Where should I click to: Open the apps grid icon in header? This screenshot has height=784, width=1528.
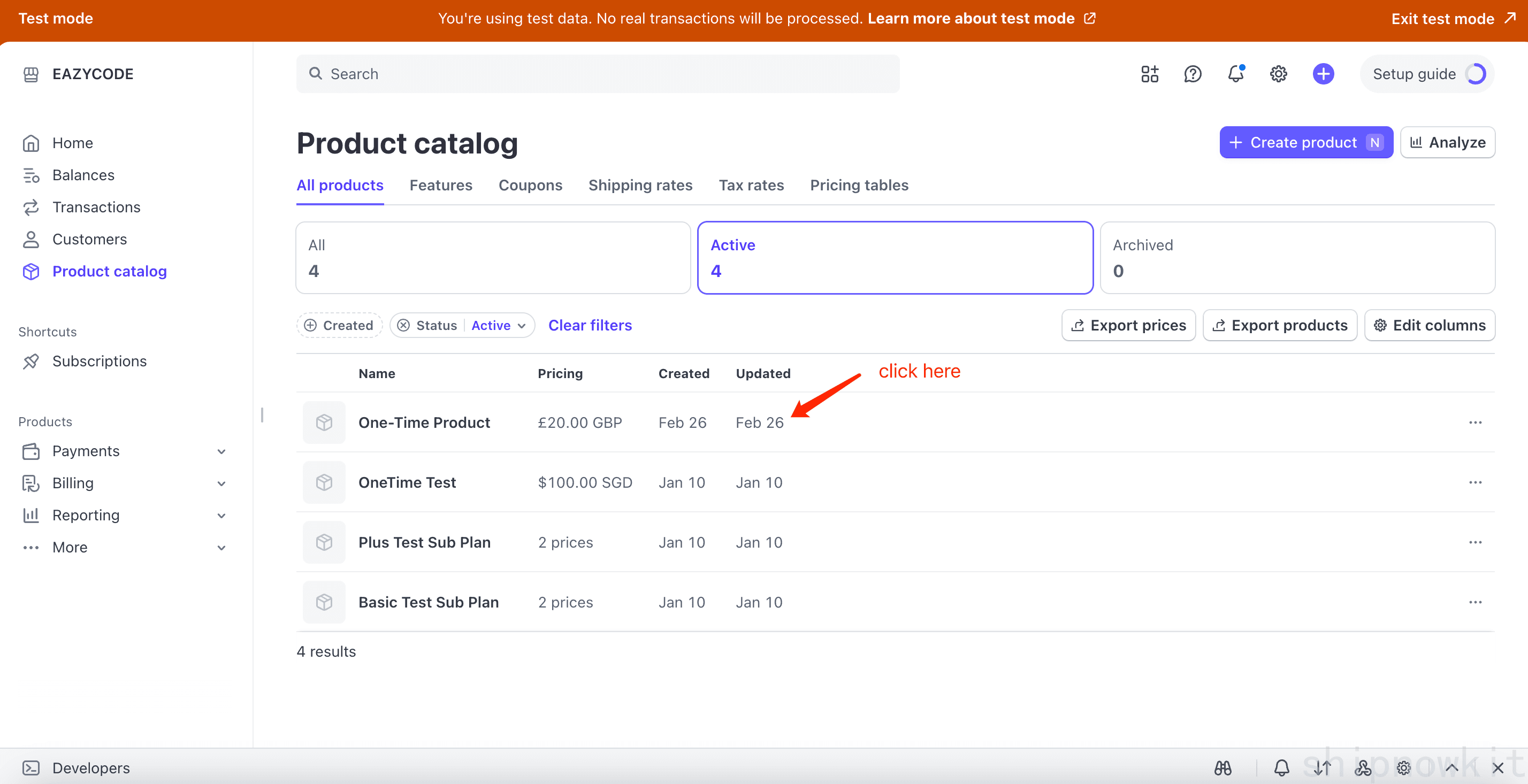pos(1150,74)
